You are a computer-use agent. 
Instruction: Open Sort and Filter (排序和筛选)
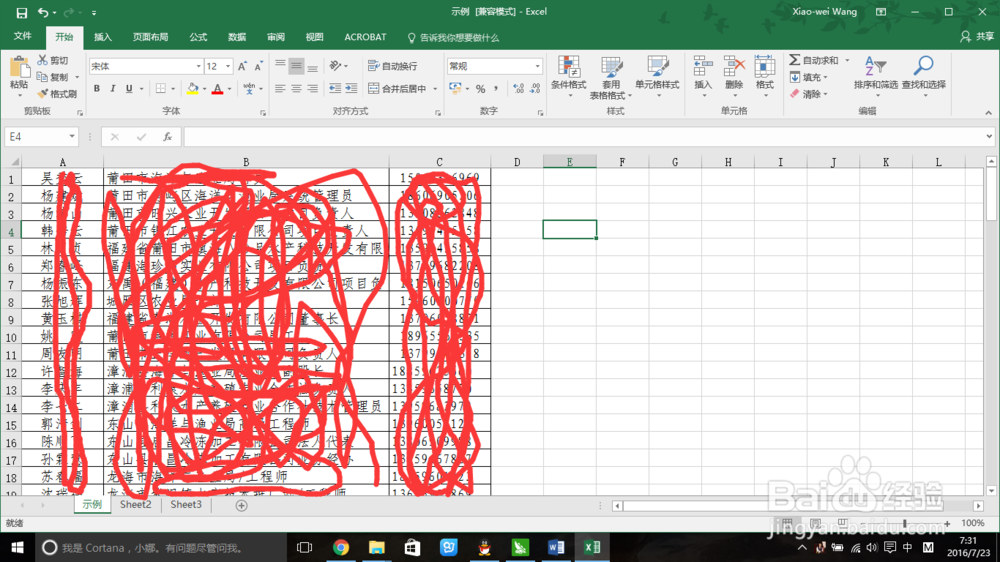[876, 75]
